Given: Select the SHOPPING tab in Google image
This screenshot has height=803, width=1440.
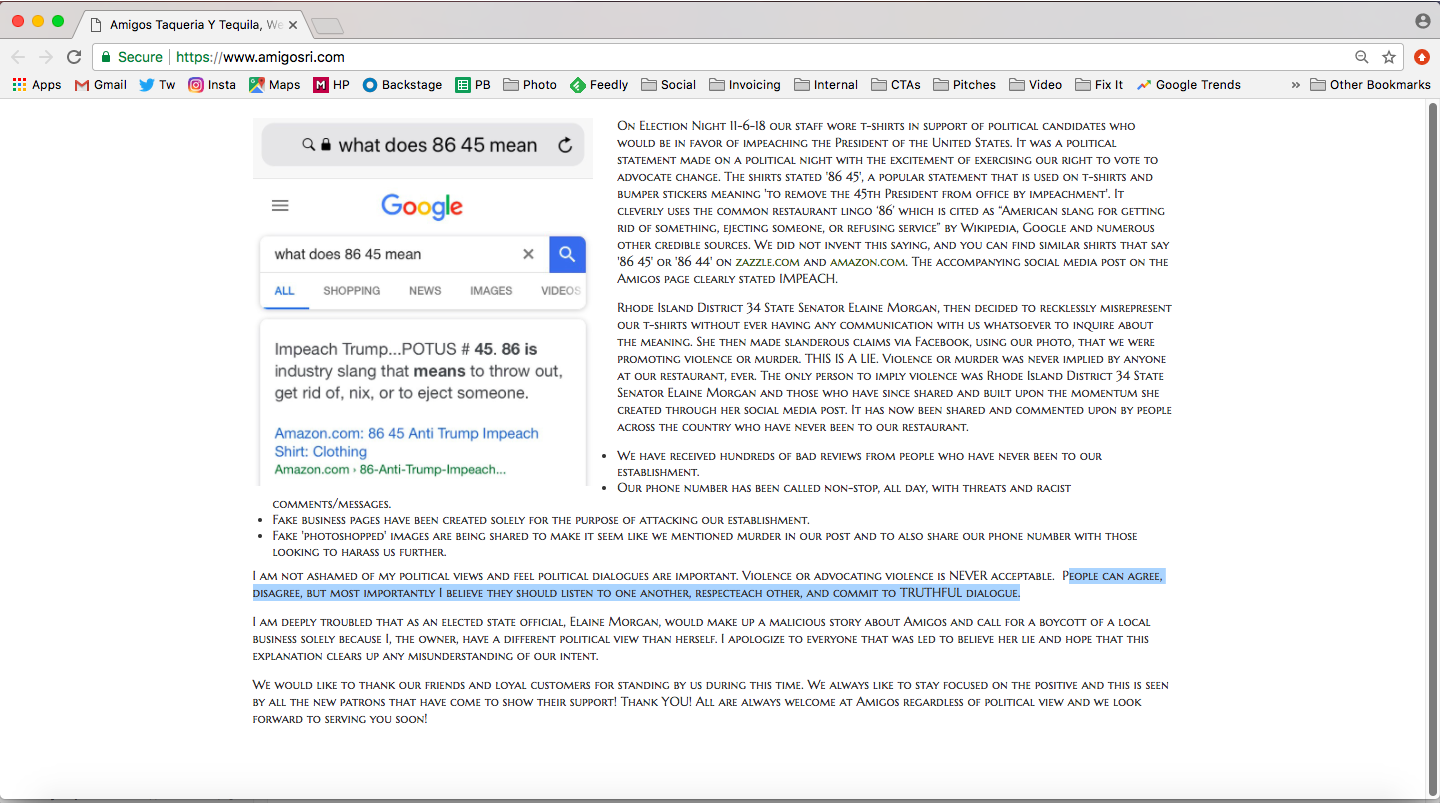Looking at the screenshot, I should [x=351, y=291].
